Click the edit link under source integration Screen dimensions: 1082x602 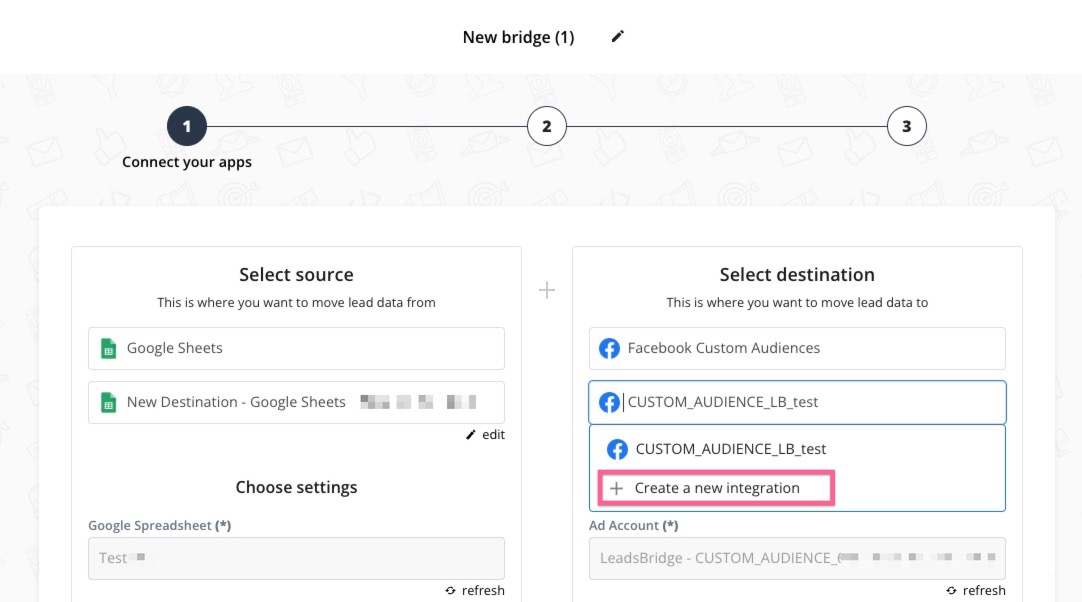[493, 435]
